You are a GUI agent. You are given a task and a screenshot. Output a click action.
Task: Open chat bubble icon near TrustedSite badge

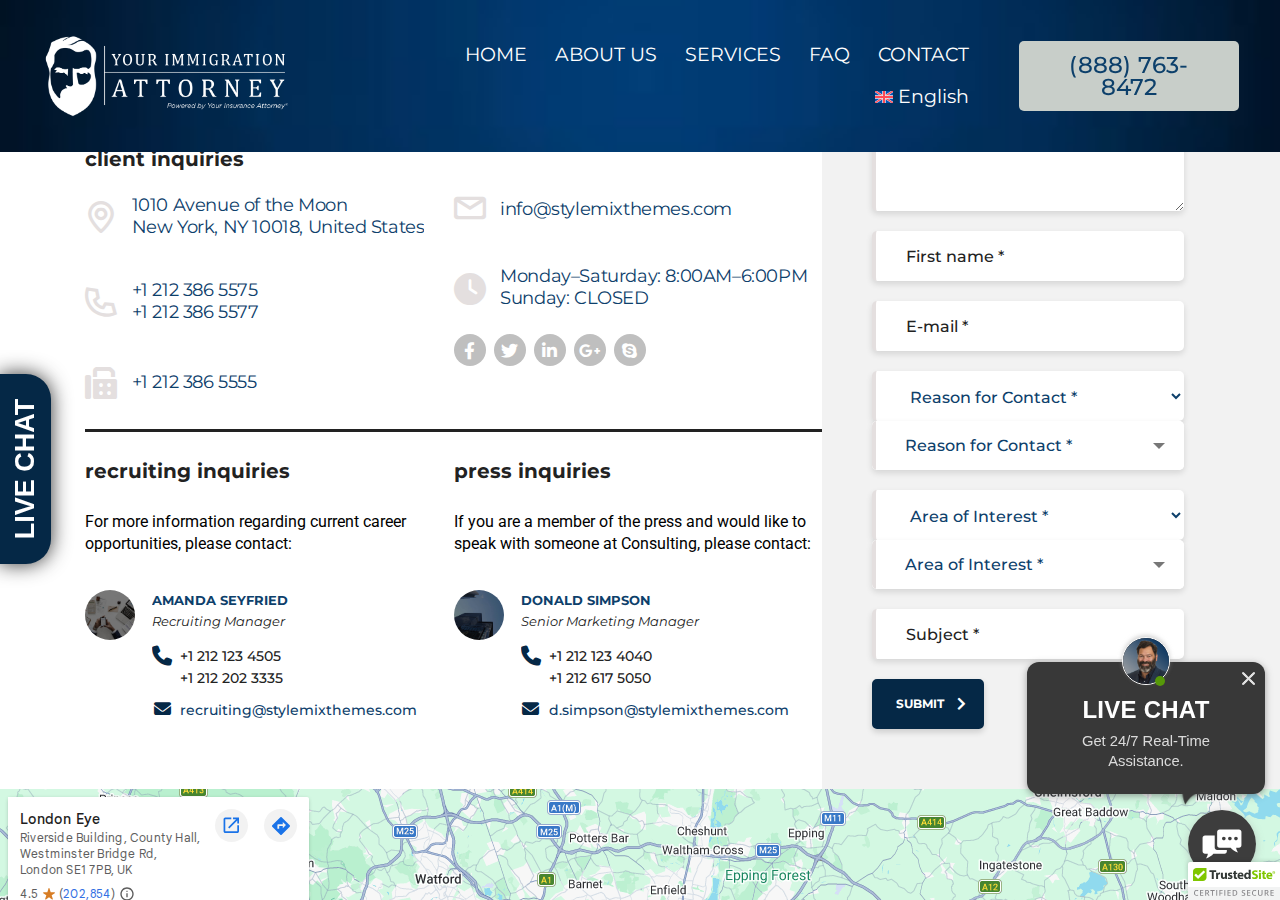1222,843
